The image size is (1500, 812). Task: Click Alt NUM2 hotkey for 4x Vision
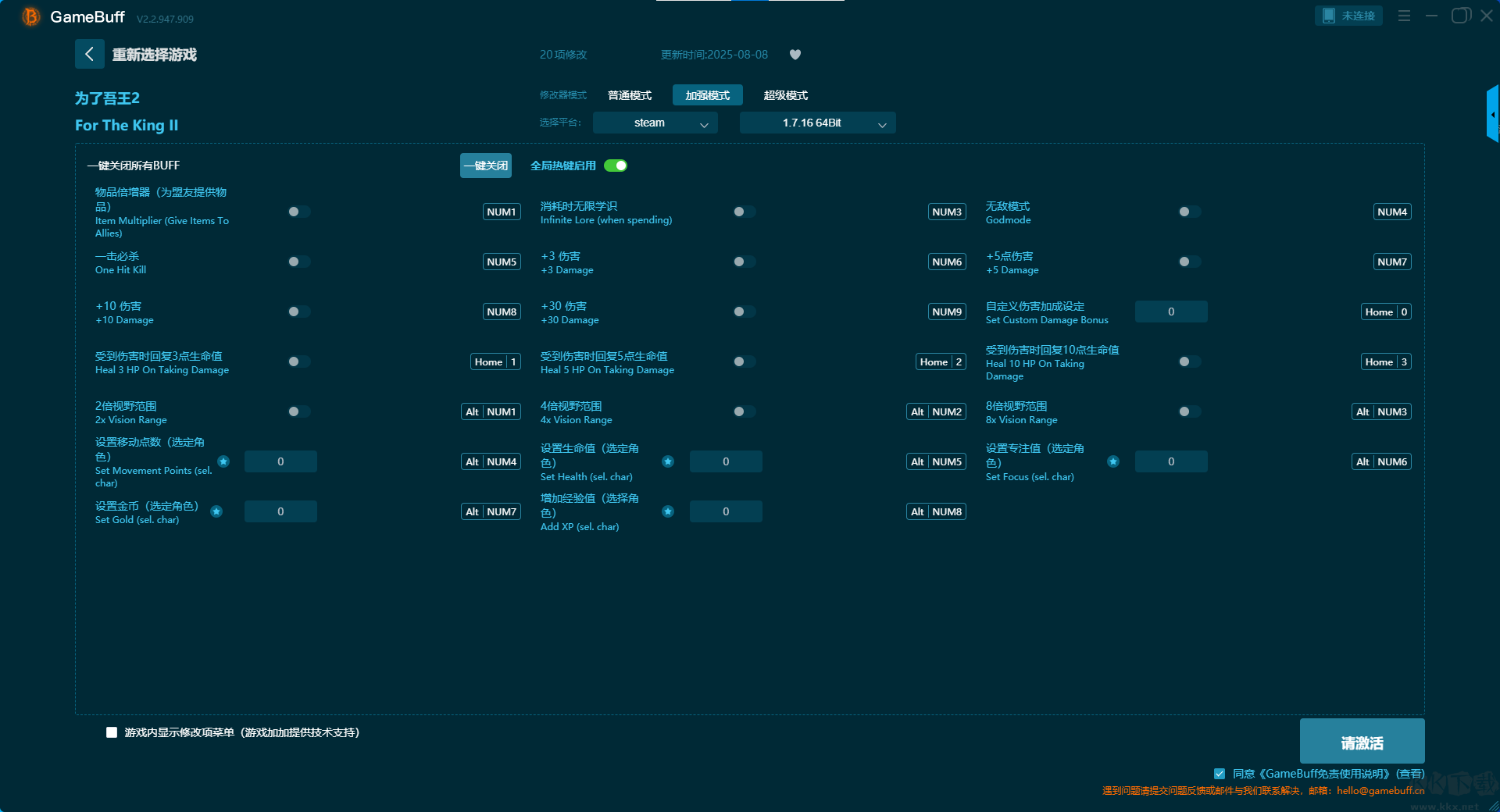pyautogui.click(x=937, y=411)
